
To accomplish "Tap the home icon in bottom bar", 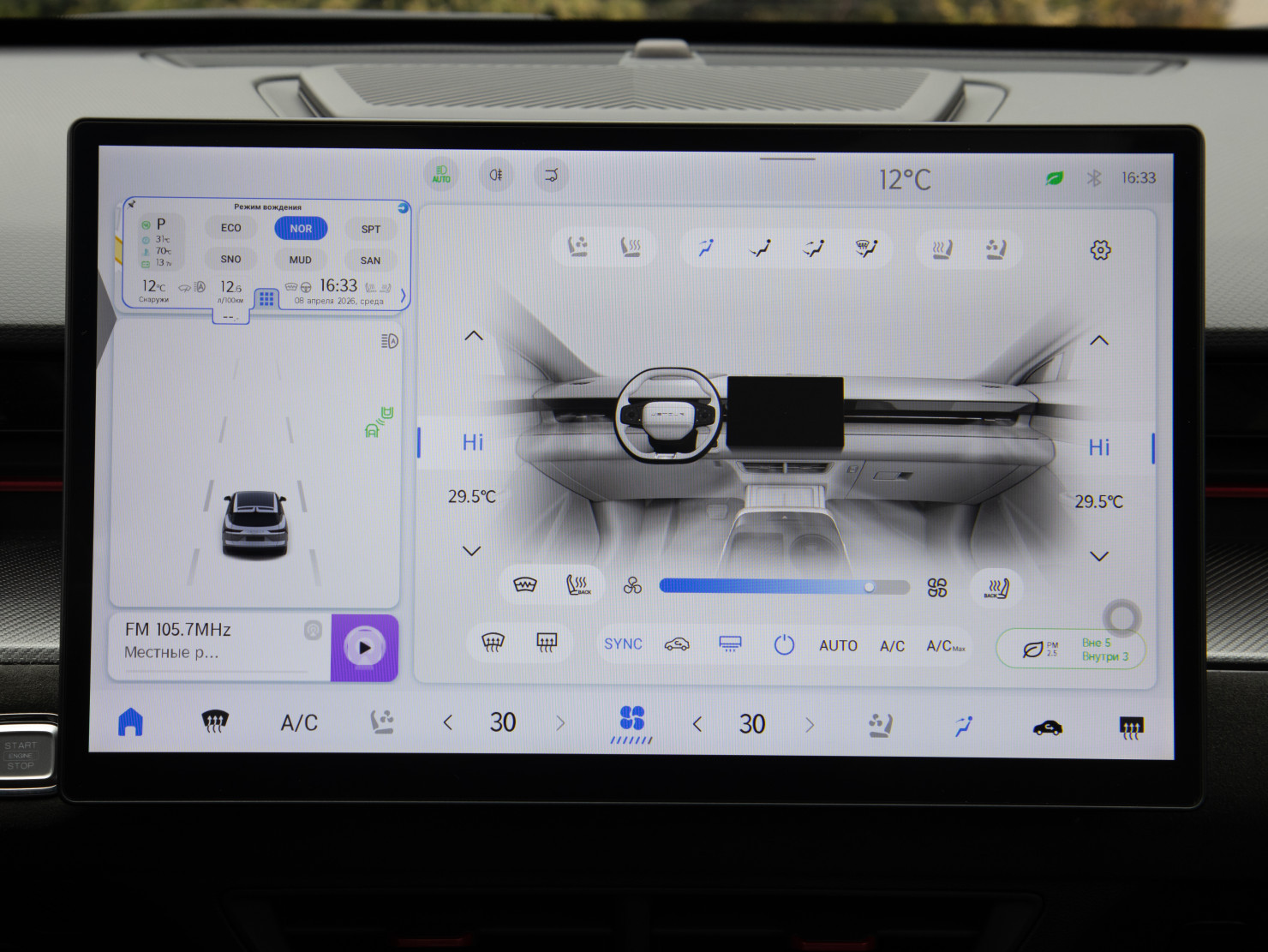I will click(x=130, y=722).
